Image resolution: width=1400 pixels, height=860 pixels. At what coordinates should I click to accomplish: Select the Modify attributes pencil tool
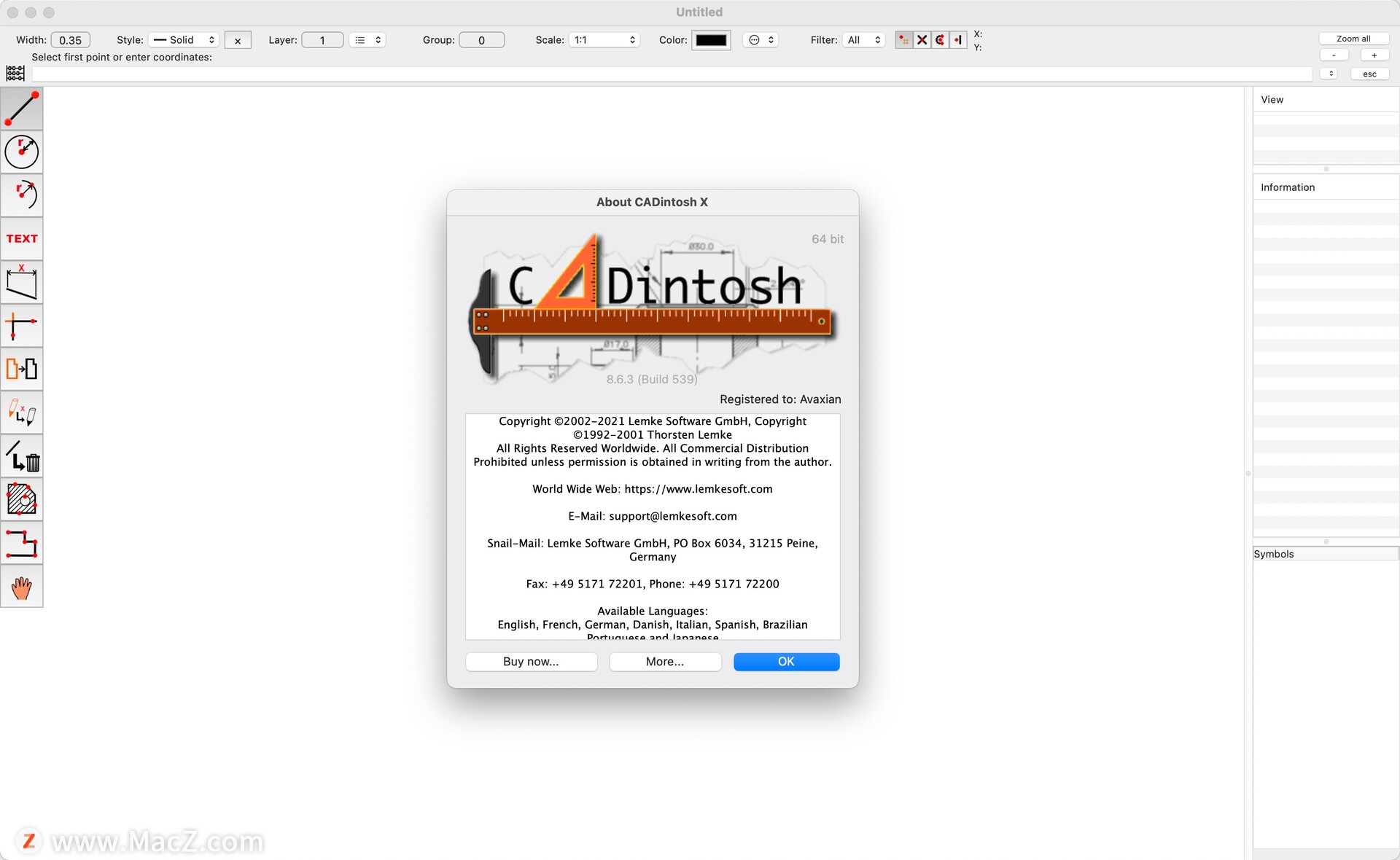click(x=22, y=413)
